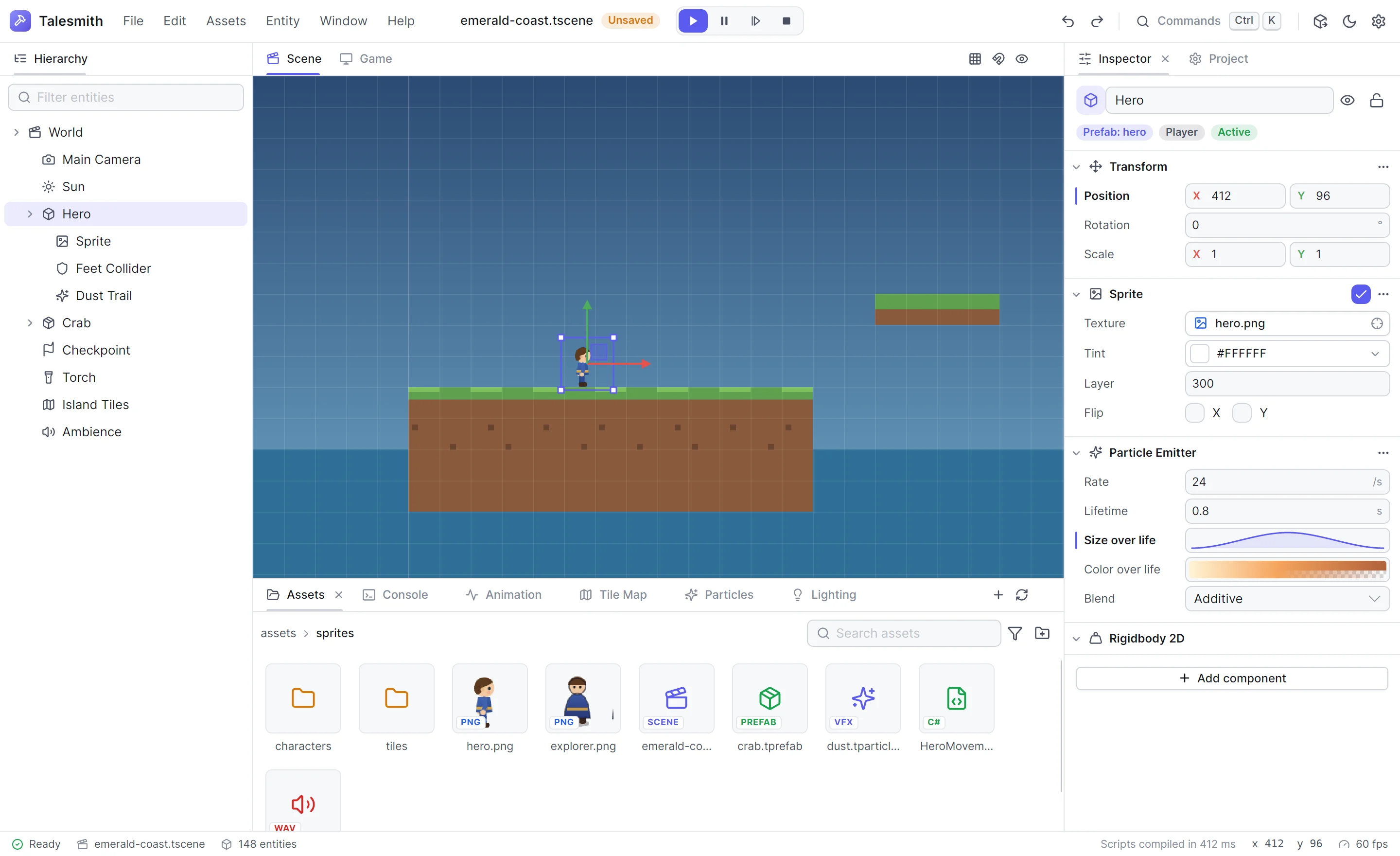Viewport: 1400px width, 856px height.
Task: Toggle Hero visibility in the Inspector
Action: tap(1347, 100)
